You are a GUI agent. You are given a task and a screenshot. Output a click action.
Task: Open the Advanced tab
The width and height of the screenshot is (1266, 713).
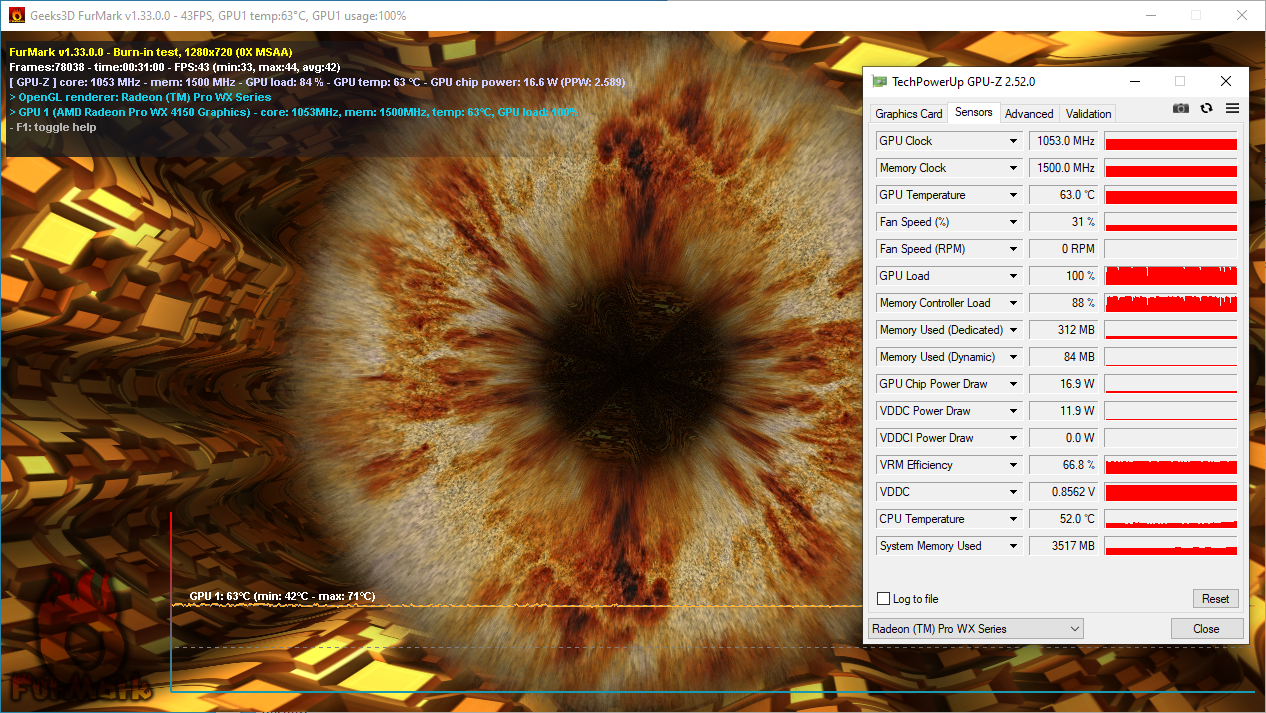[1029, 114]
